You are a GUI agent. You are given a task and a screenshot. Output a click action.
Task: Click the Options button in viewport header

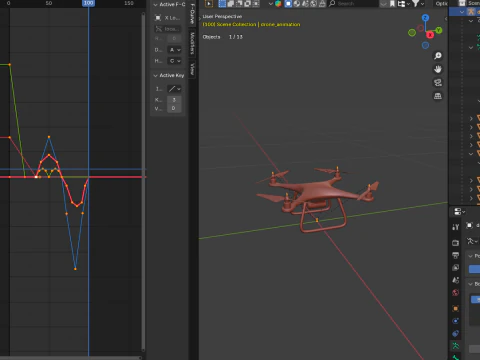tap(441, 4)
